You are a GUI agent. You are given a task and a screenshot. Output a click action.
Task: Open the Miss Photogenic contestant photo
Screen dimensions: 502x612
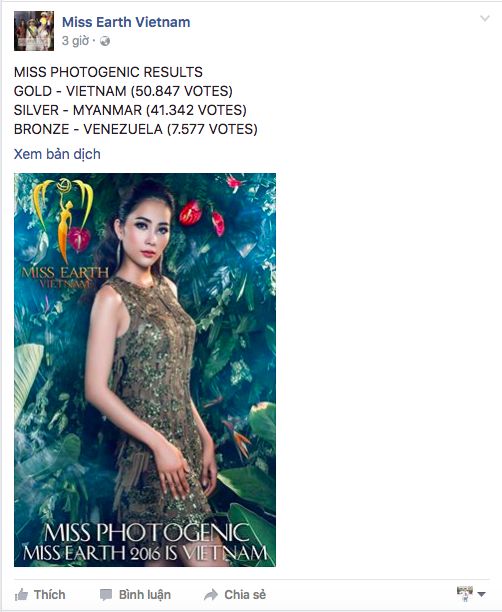[145, 370]
